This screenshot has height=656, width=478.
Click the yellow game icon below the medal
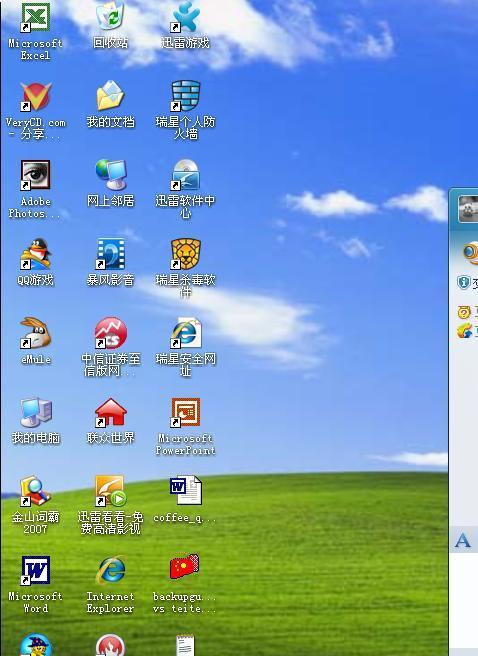coord(464,331)
